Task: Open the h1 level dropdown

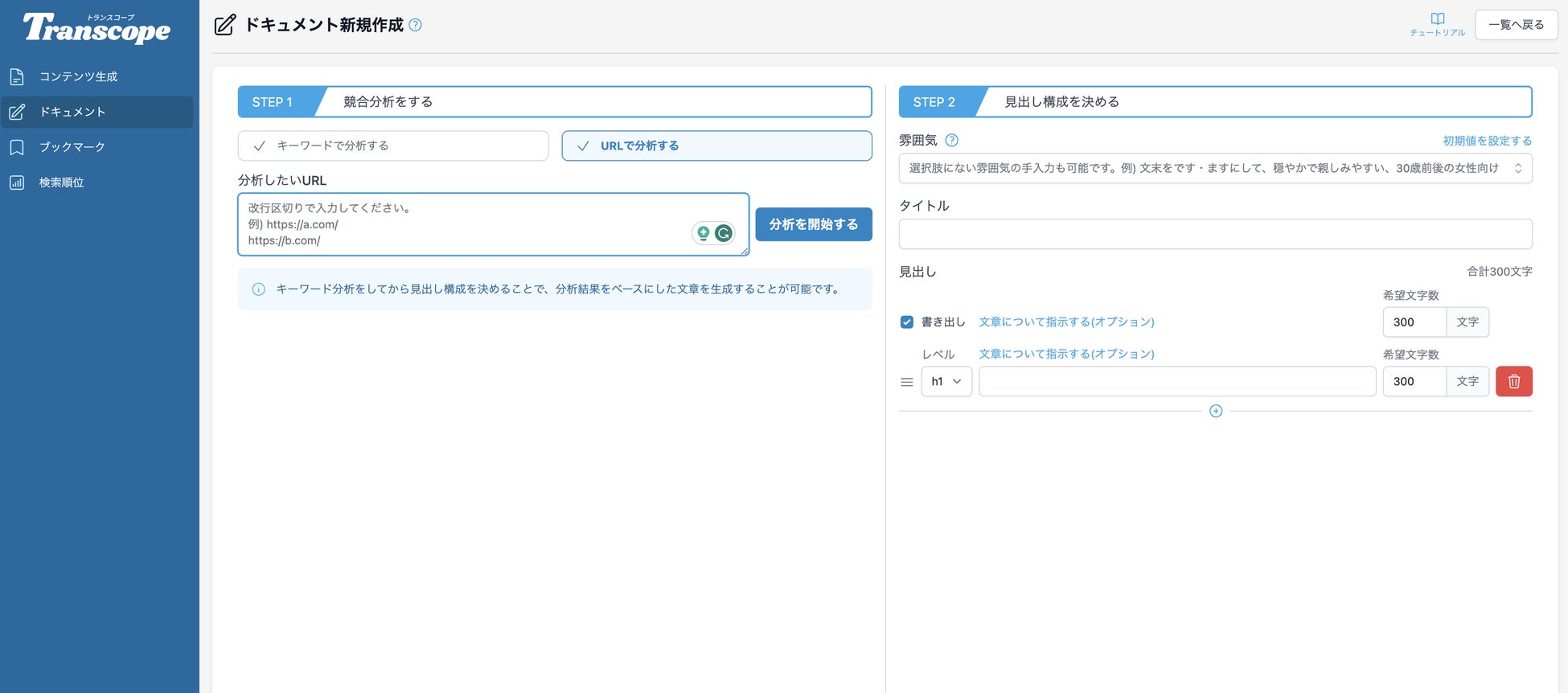Action: [946, 382]
